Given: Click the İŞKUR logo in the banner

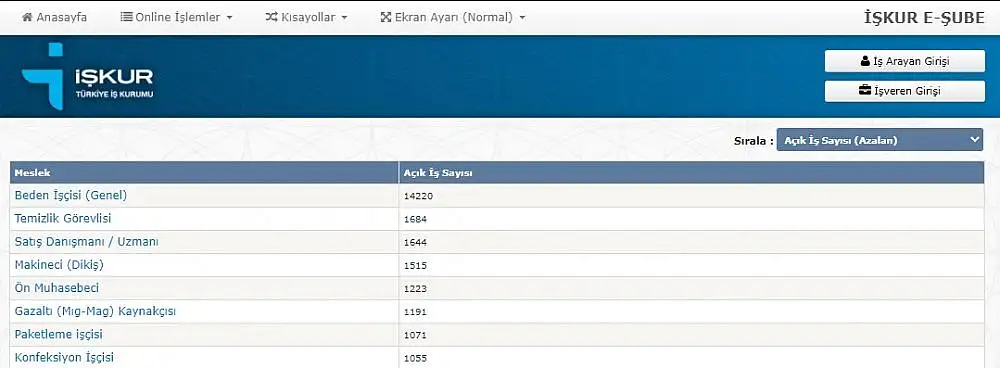Looking at the screenshot, I should (87, 77).
